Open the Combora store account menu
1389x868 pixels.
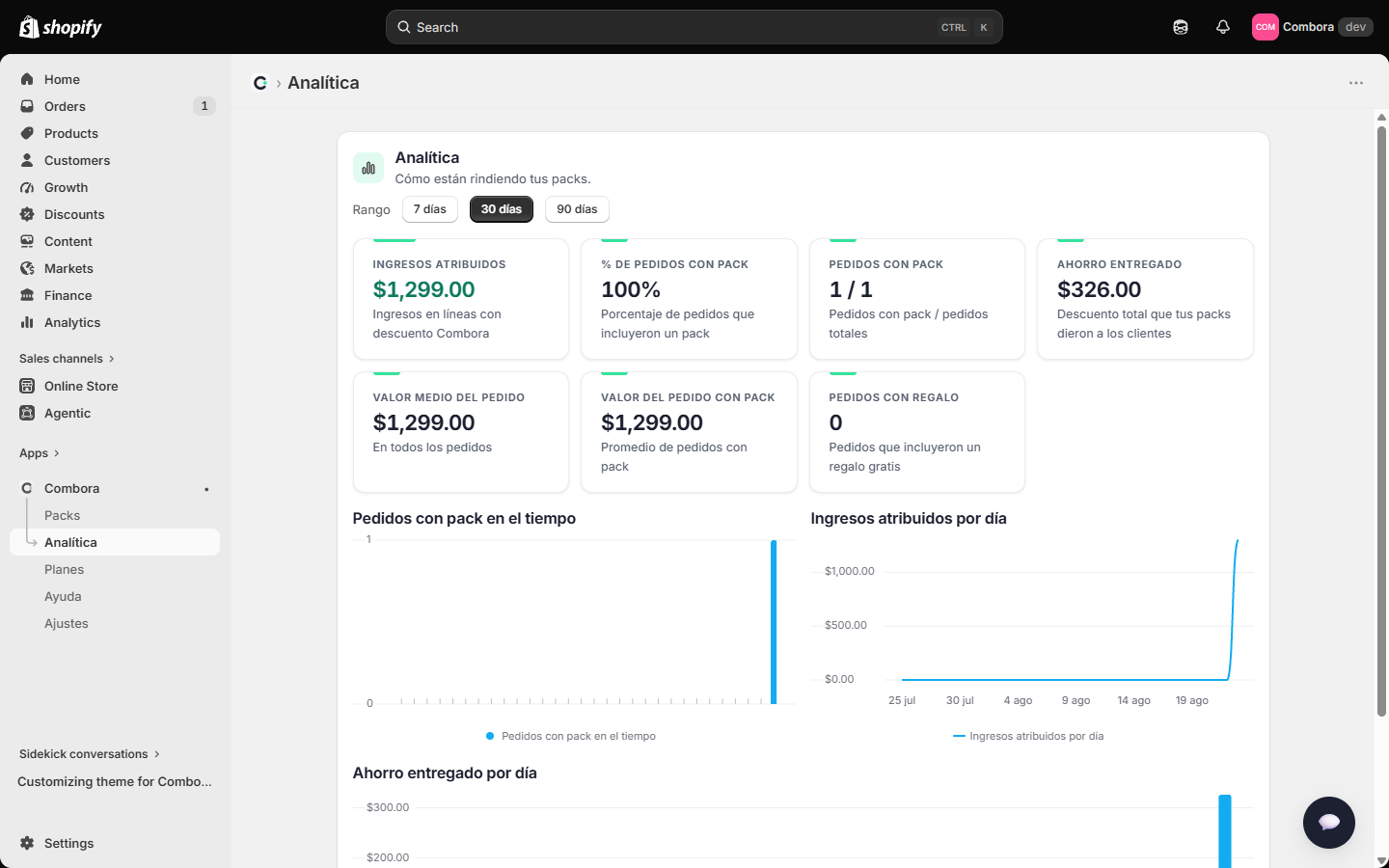[1312, 27]
